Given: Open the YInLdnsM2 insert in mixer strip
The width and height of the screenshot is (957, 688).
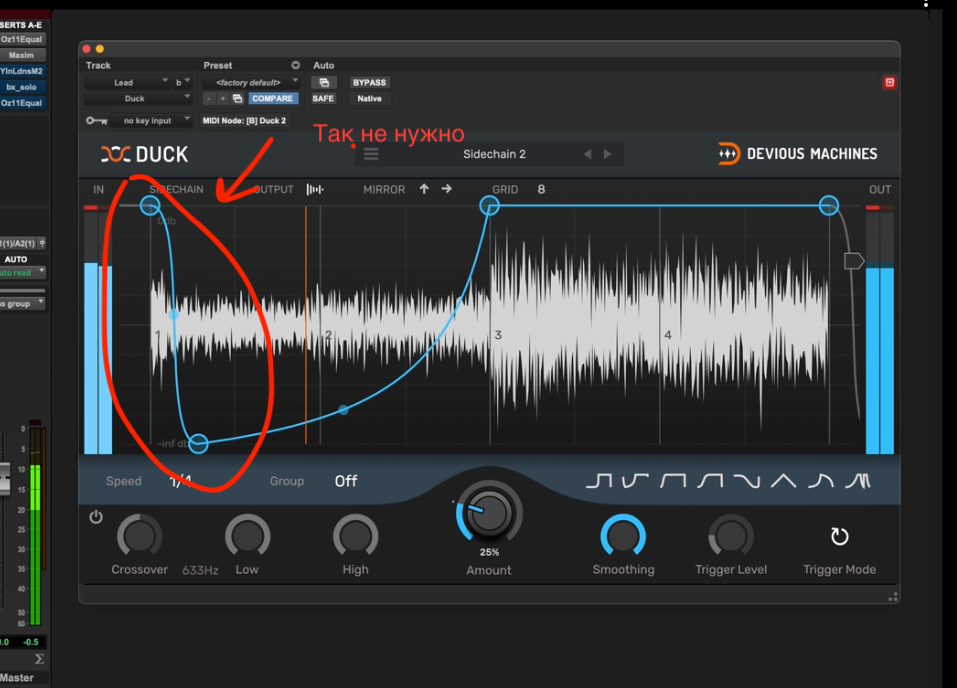Looking at the screenshot, I should click(x=23, y=71).
